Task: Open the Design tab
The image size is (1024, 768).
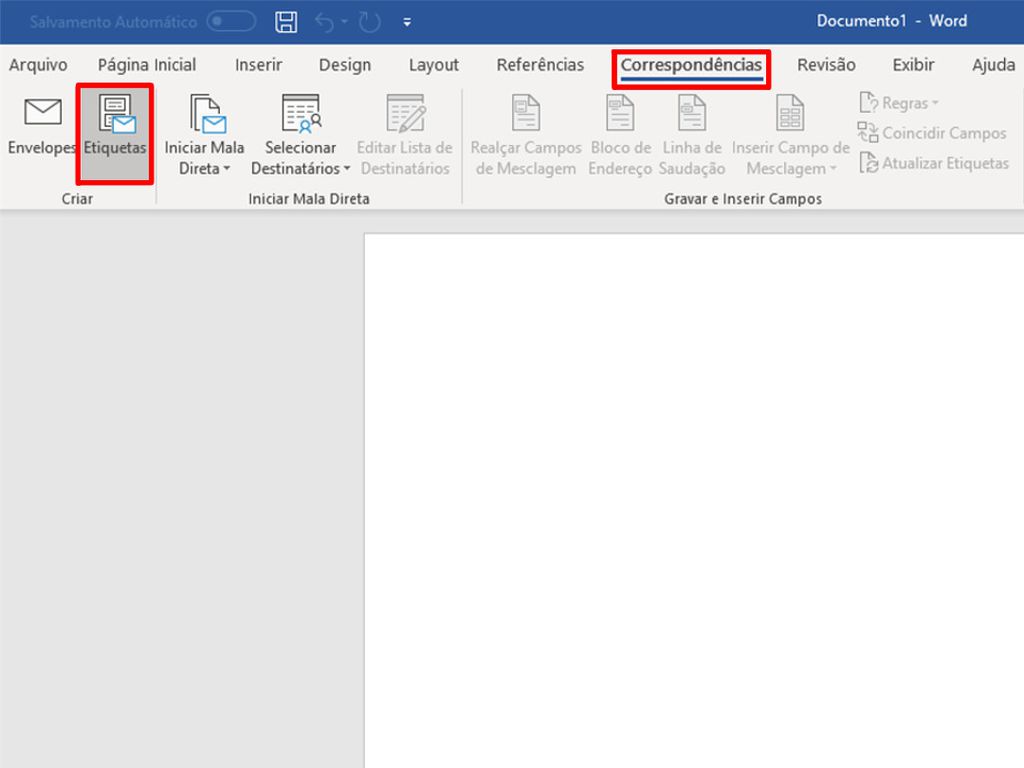Action: [x=345, y=65]
